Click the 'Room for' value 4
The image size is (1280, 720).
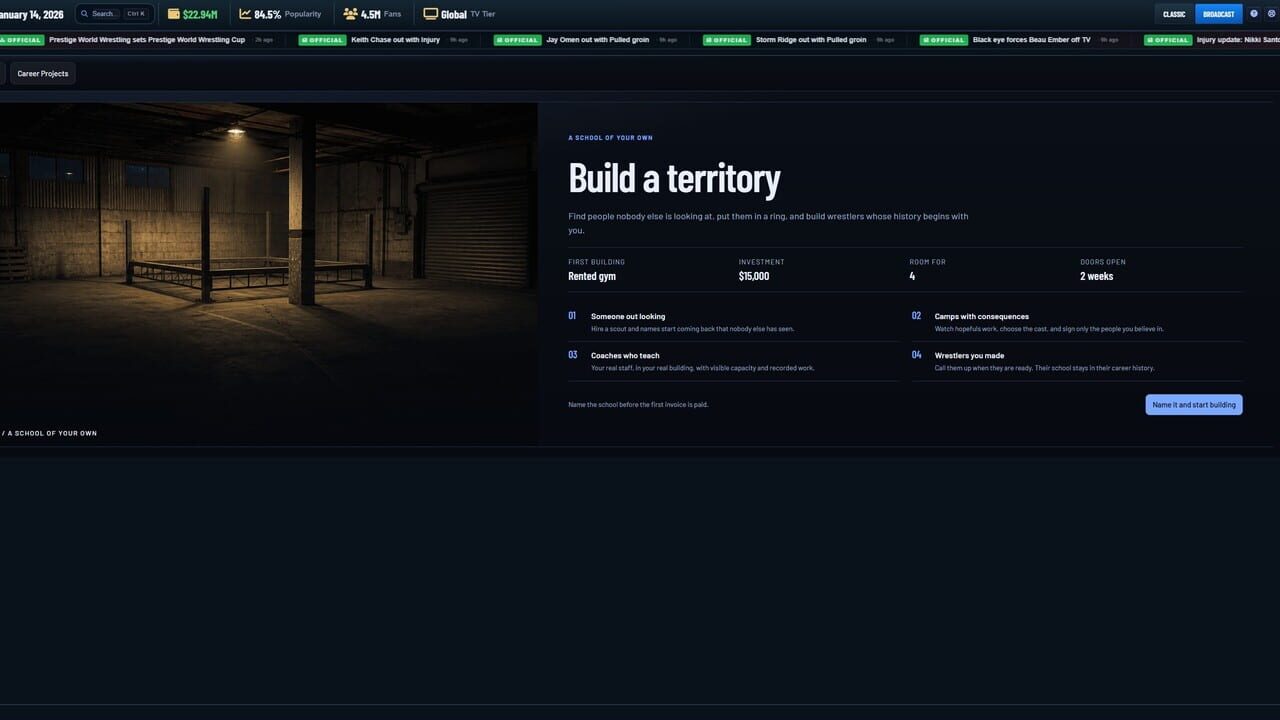[912, 276]
